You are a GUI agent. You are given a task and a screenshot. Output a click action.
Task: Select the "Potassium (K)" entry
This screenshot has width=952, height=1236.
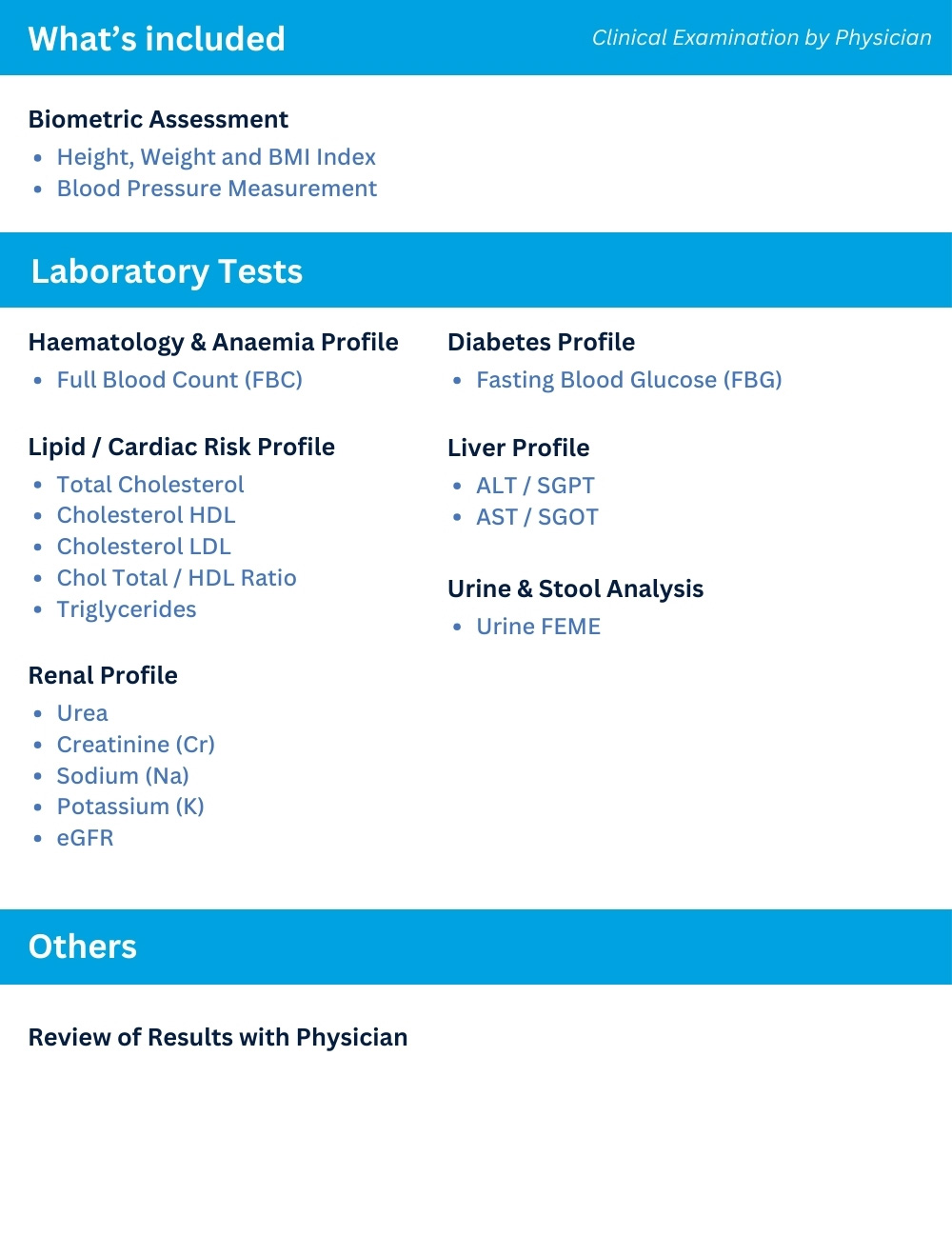click(130, 807)
